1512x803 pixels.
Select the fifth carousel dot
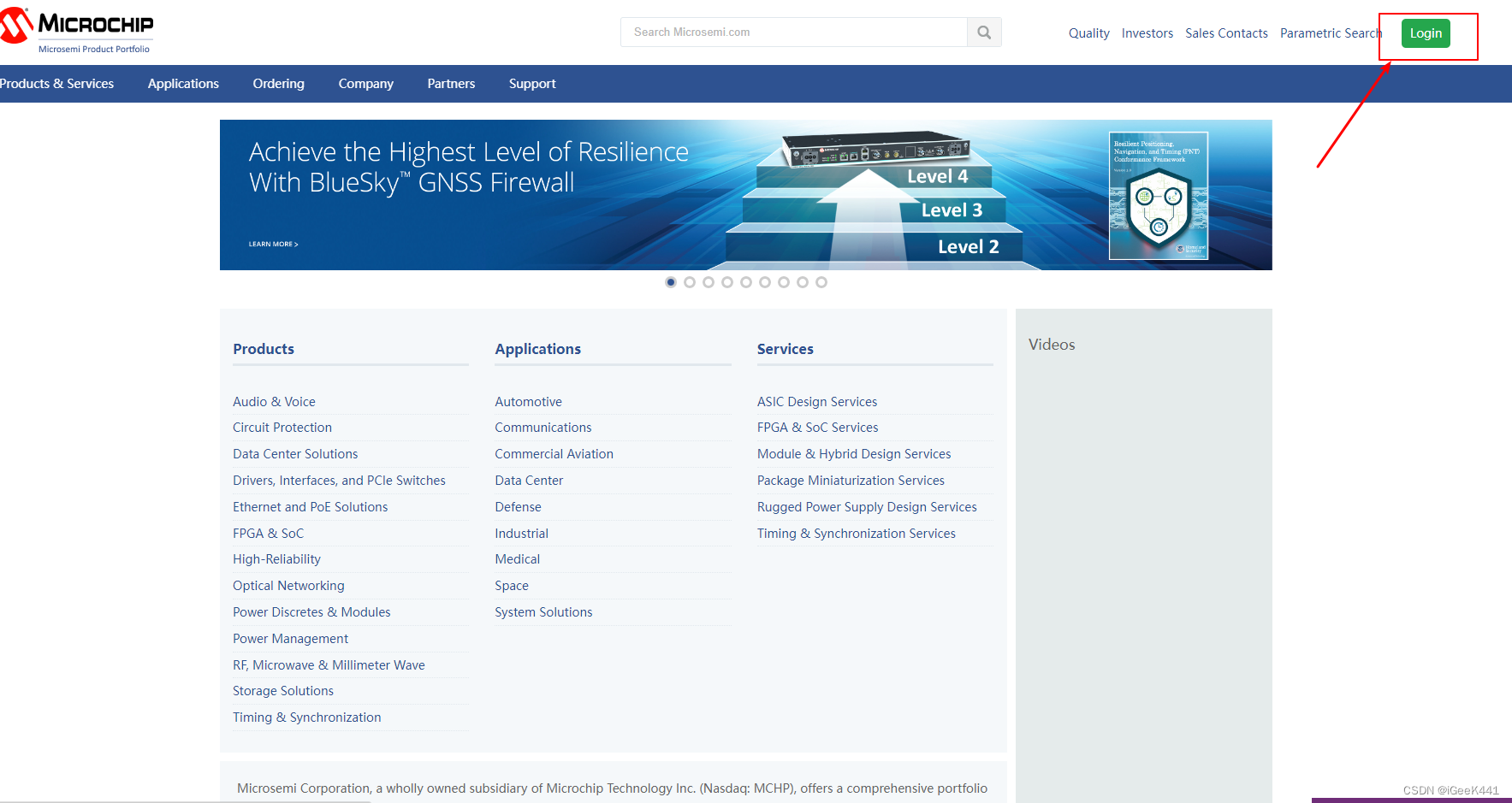pyautogui.click(x=746, y=282)
